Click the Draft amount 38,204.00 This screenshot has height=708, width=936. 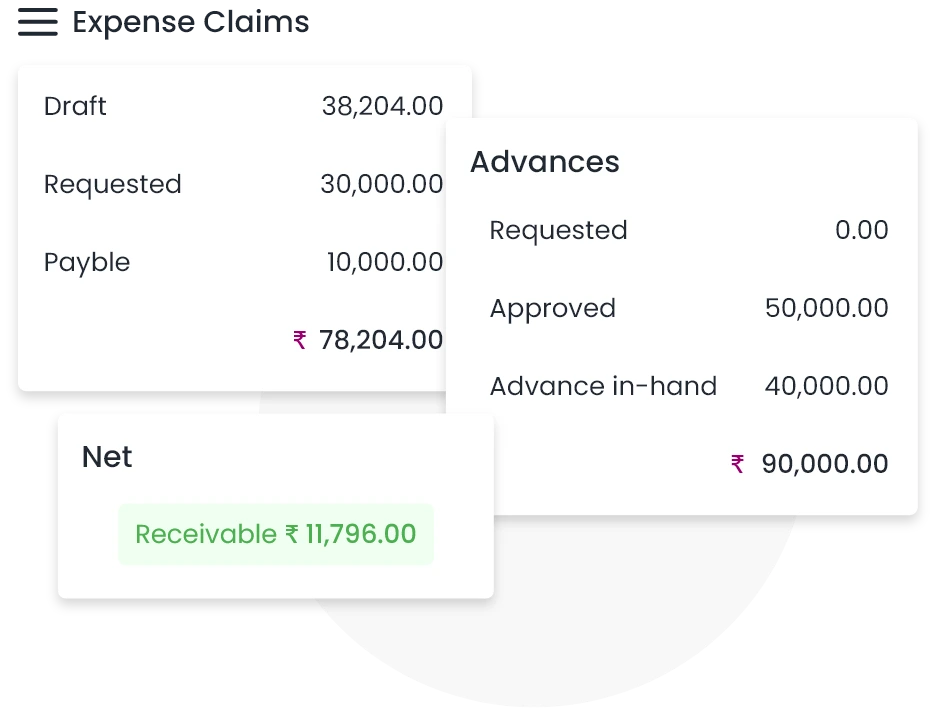[x=382, y=106]
